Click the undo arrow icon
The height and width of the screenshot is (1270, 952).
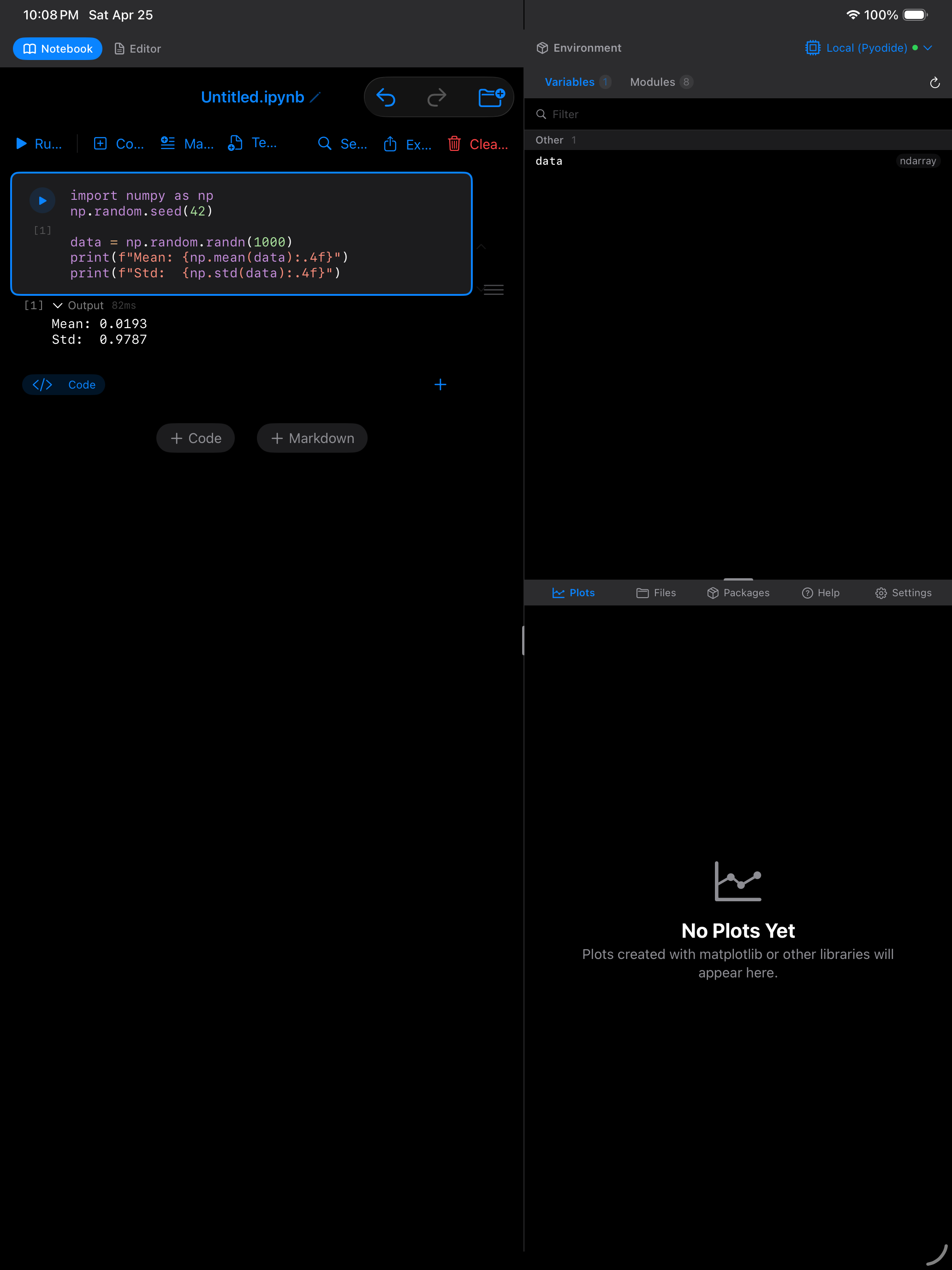386,97
